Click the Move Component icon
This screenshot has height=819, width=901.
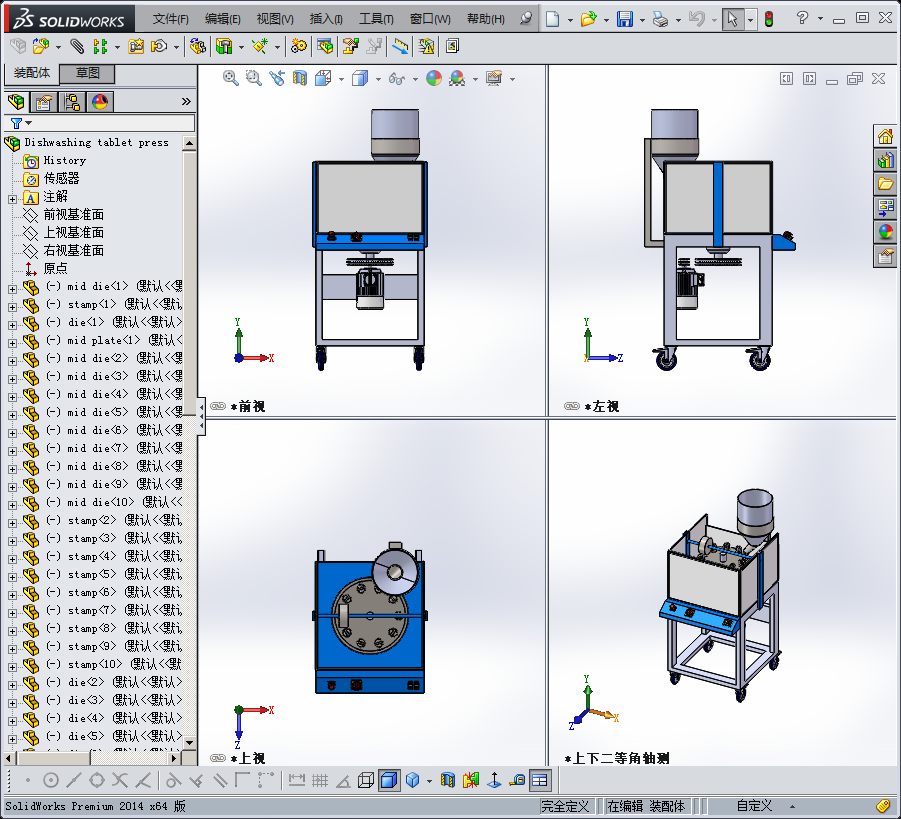pos(159,46)
